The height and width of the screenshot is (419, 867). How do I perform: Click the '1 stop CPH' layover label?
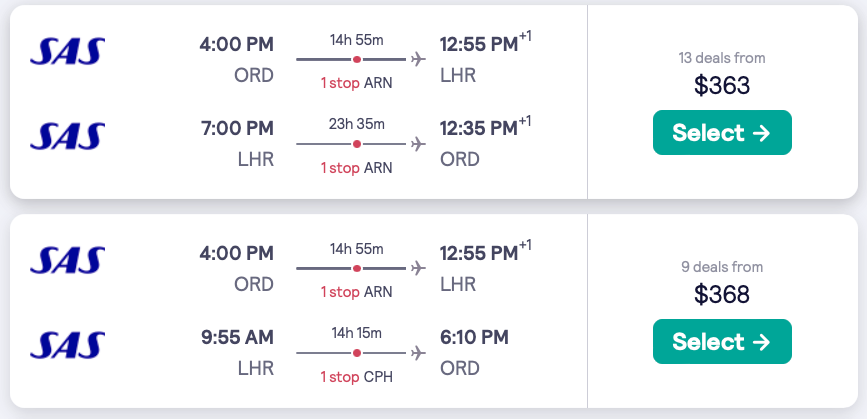pos(356,377)
